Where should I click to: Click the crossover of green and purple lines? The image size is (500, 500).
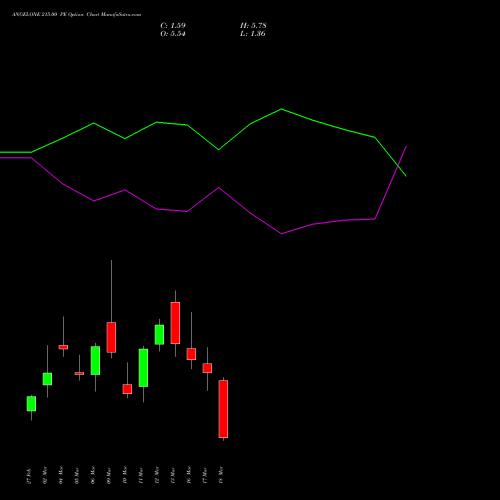click(x=398, y=165)
